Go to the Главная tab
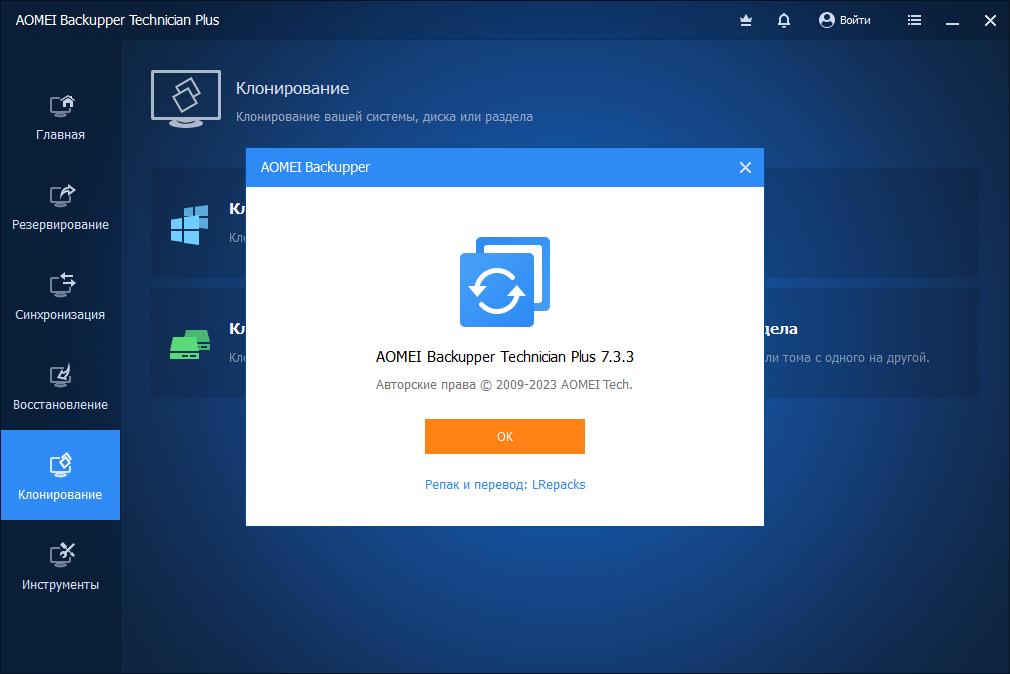This screenshot has height=674, width=1010. pos(60,117)
